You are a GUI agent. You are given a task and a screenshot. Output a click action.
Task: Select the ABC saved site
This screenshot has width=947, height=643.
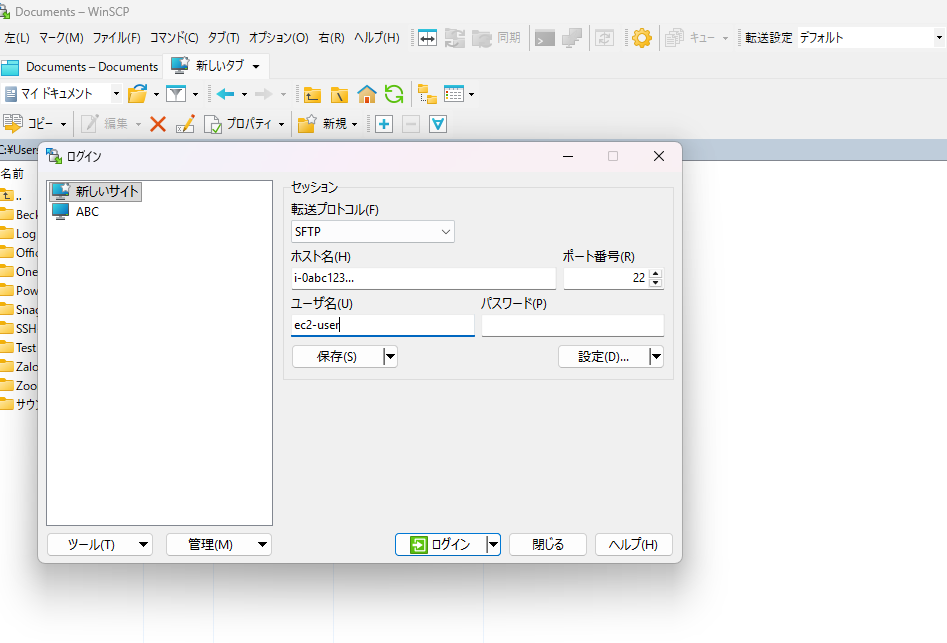(x=87, y=212)
